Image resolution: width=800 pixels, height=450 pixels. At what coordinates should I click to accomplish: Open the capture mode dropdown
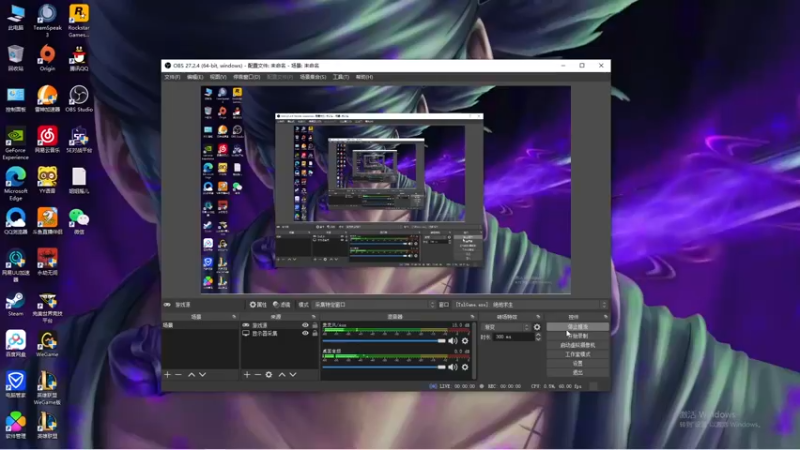tap(374, 305)
